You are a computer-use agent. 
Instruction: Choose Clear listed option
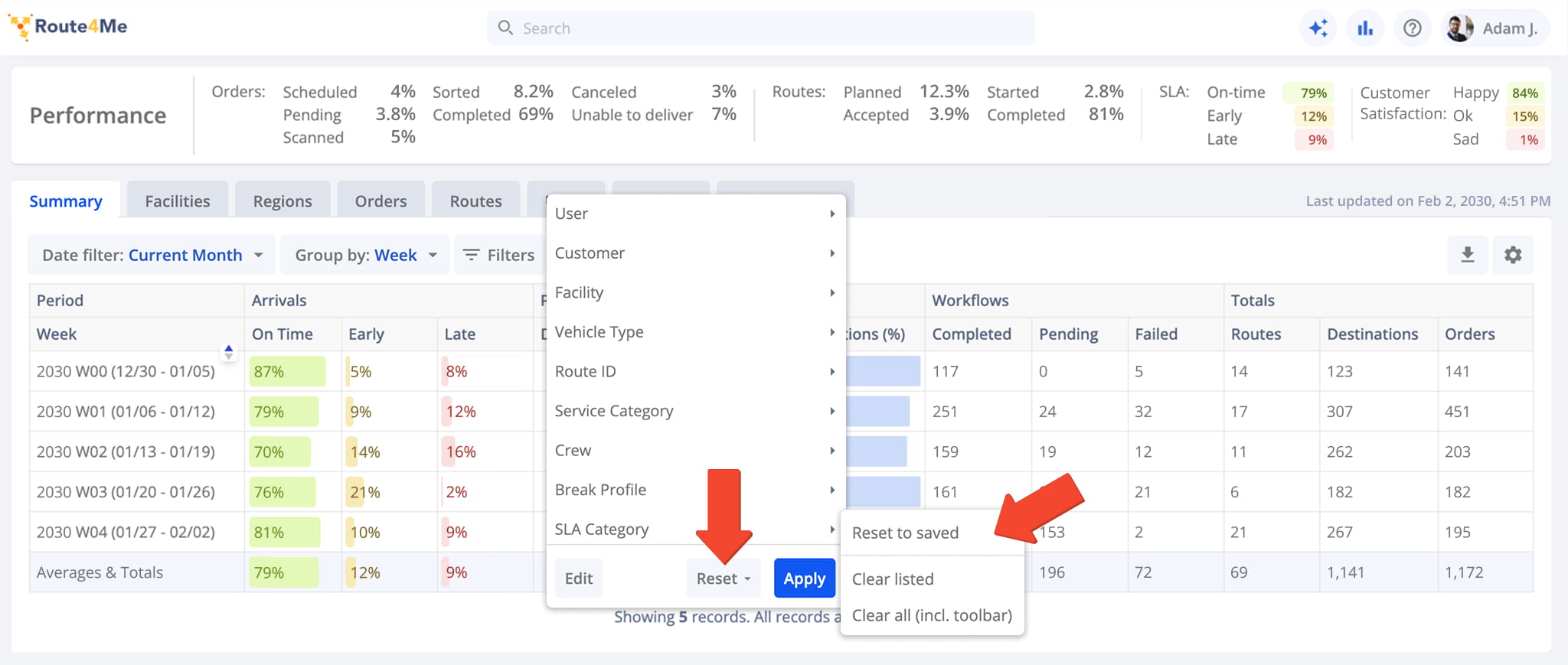coord(932,579)
